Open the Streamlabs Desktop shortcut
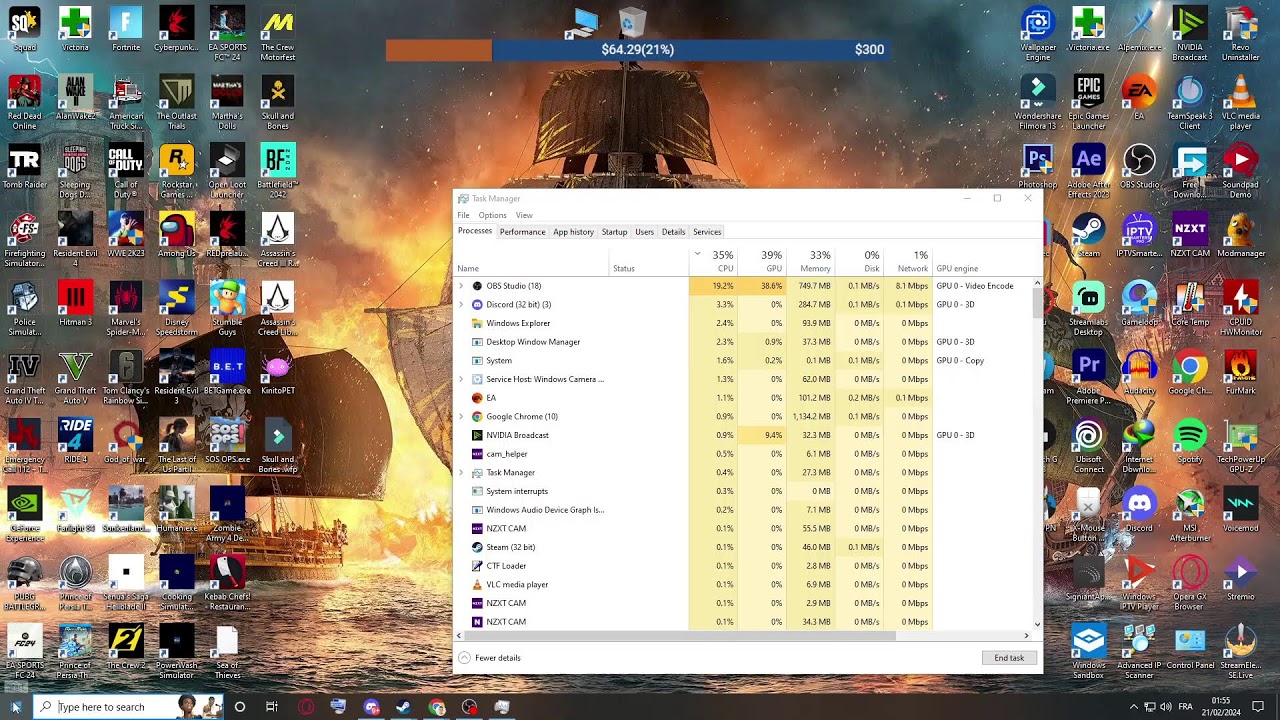 [x=1088, y=308]
